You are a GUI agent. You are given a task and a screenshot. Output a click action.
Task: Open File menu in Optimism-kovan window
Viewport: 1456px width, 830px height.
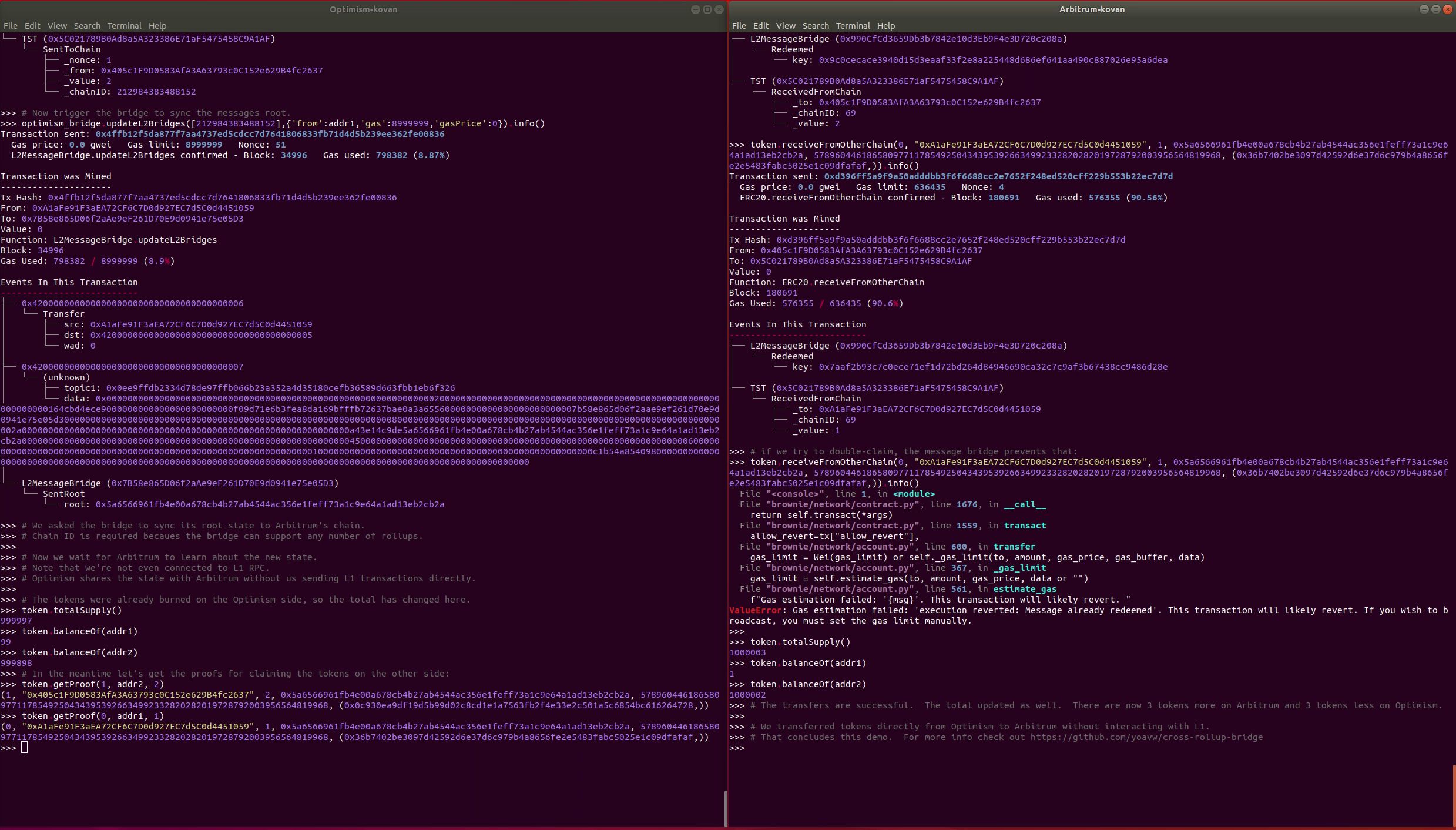tap(10, 26)
